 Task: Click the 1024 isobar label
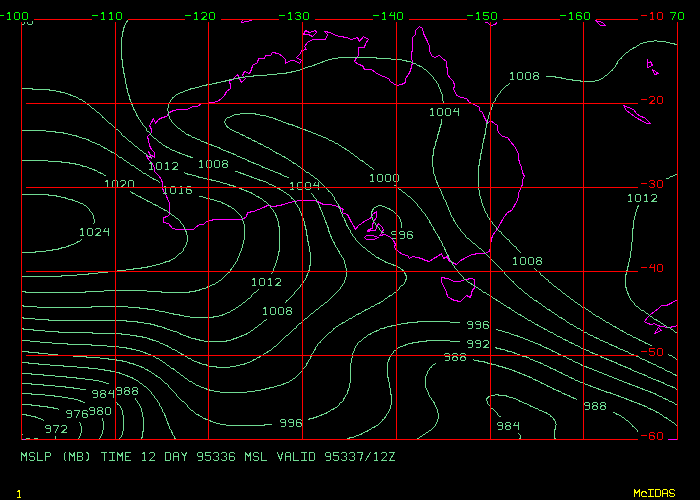pos(94,232)
